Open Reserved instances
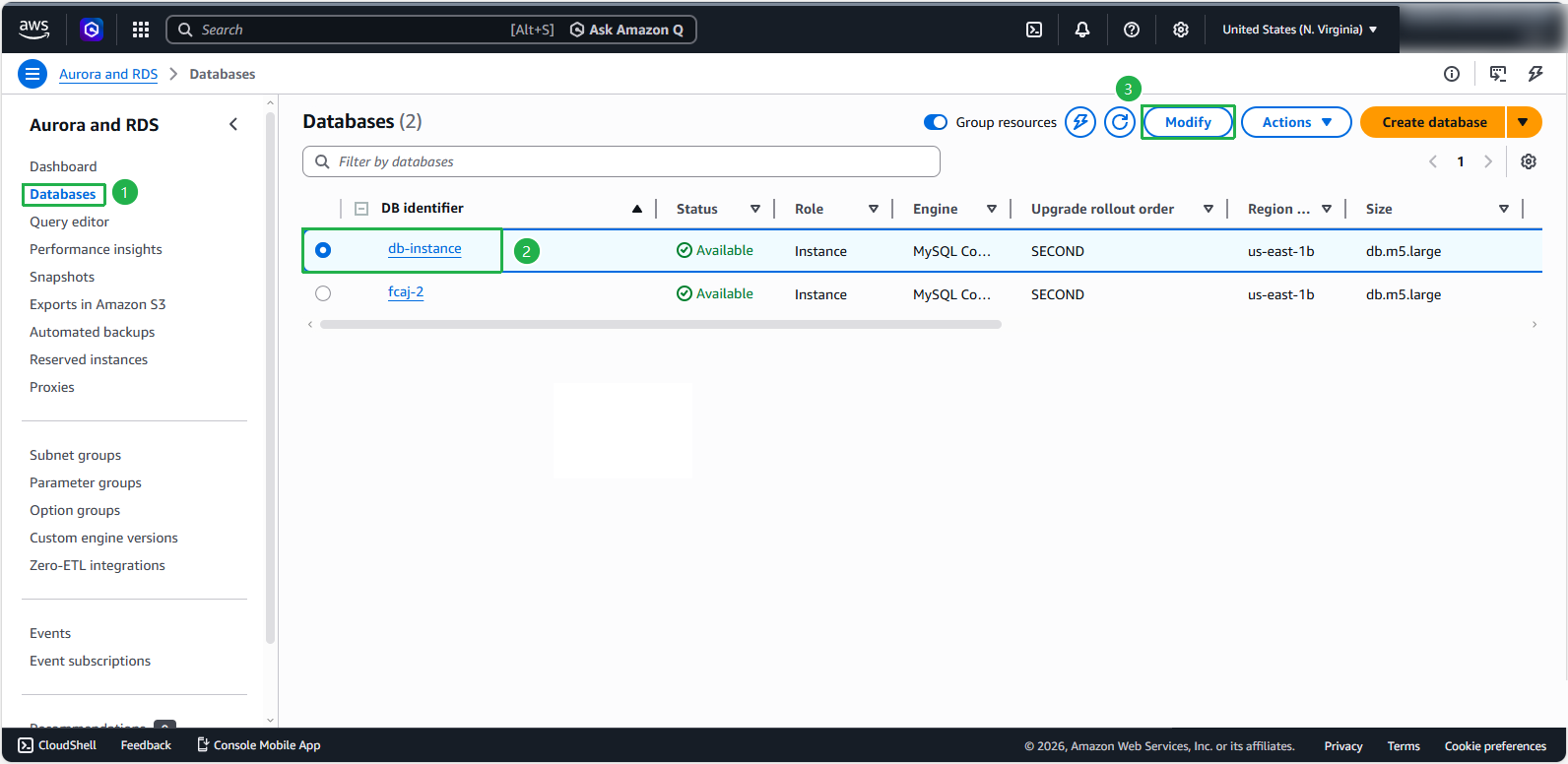Screen dimensions: 1568x764 click(89, 359)
